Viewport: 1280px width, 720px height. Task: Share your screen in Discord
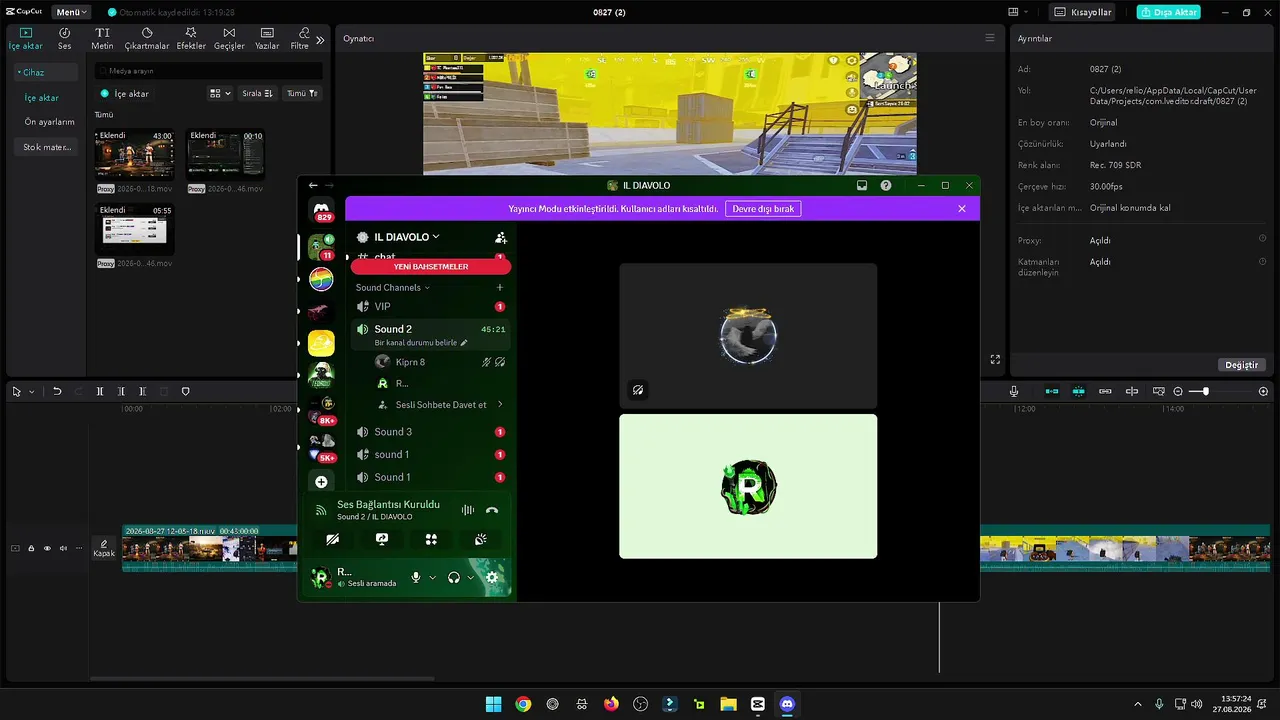click(382, 539)
